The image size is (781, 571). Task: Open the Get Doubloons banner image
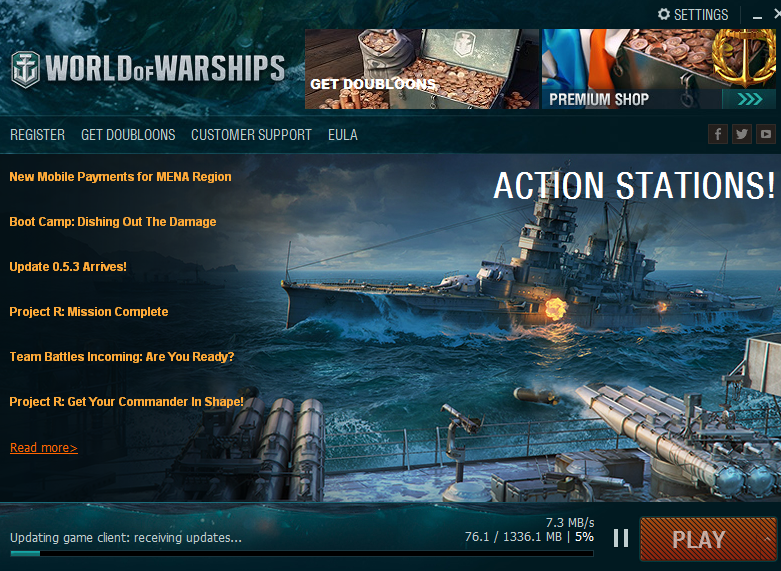tap(422, 69)
